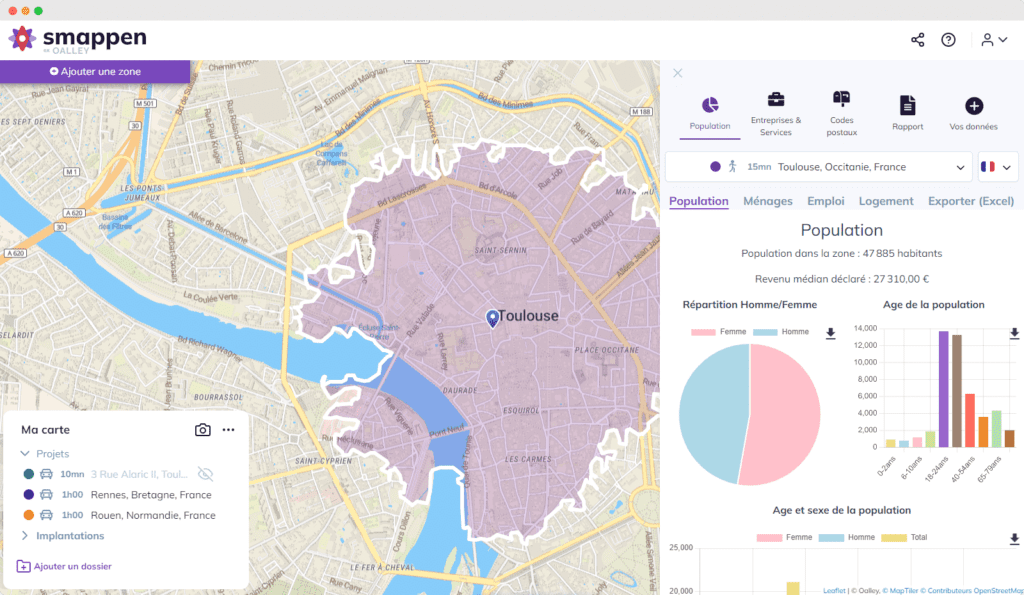Take a map screenshot with the camera icon
This screenshot has height=595, width=1024.
point(202,429)
